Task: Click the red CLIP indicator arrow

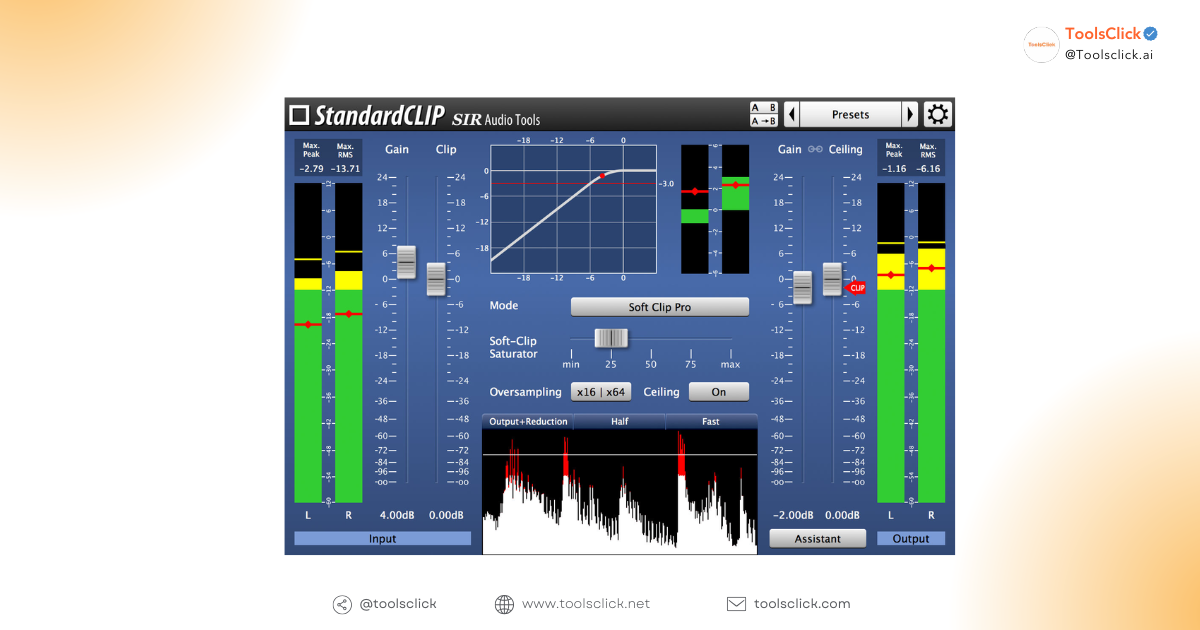Action: 856,287
